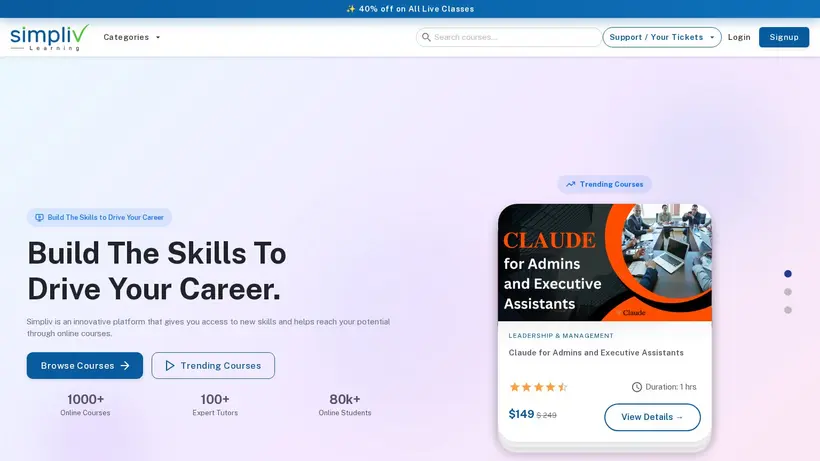Open the Claude for Admins course thumbnail
This screenshot has width=820, height=461.
(605, 262)
